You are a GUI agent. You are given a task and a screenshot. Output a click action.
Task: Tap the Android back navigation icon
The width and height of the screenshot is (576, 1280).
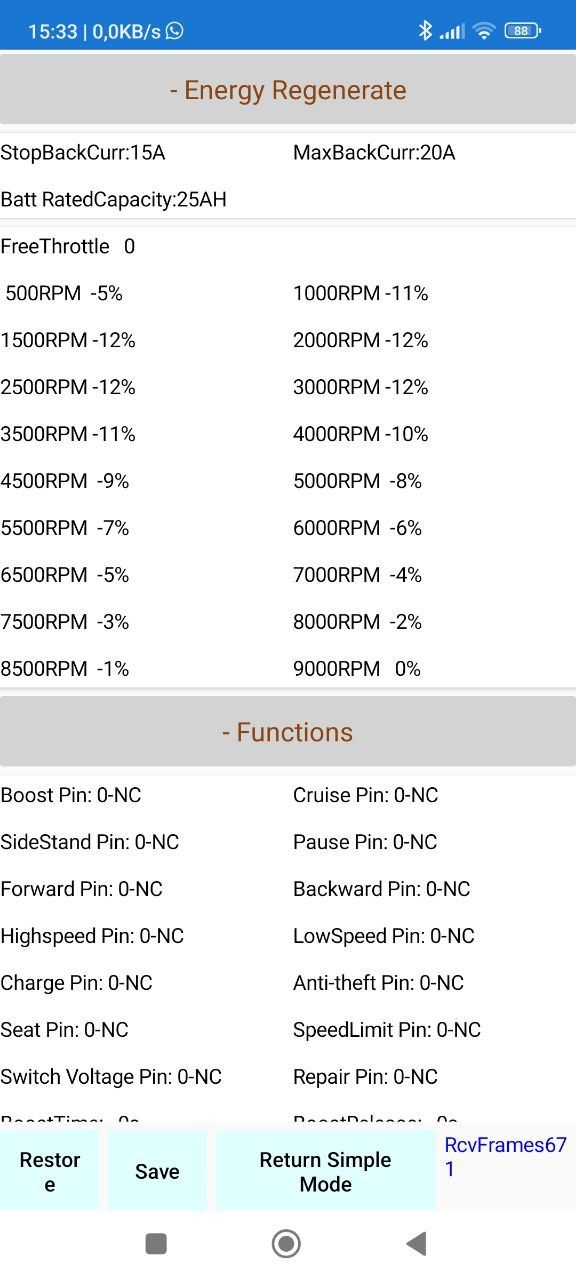click(x=416, y=1243)
